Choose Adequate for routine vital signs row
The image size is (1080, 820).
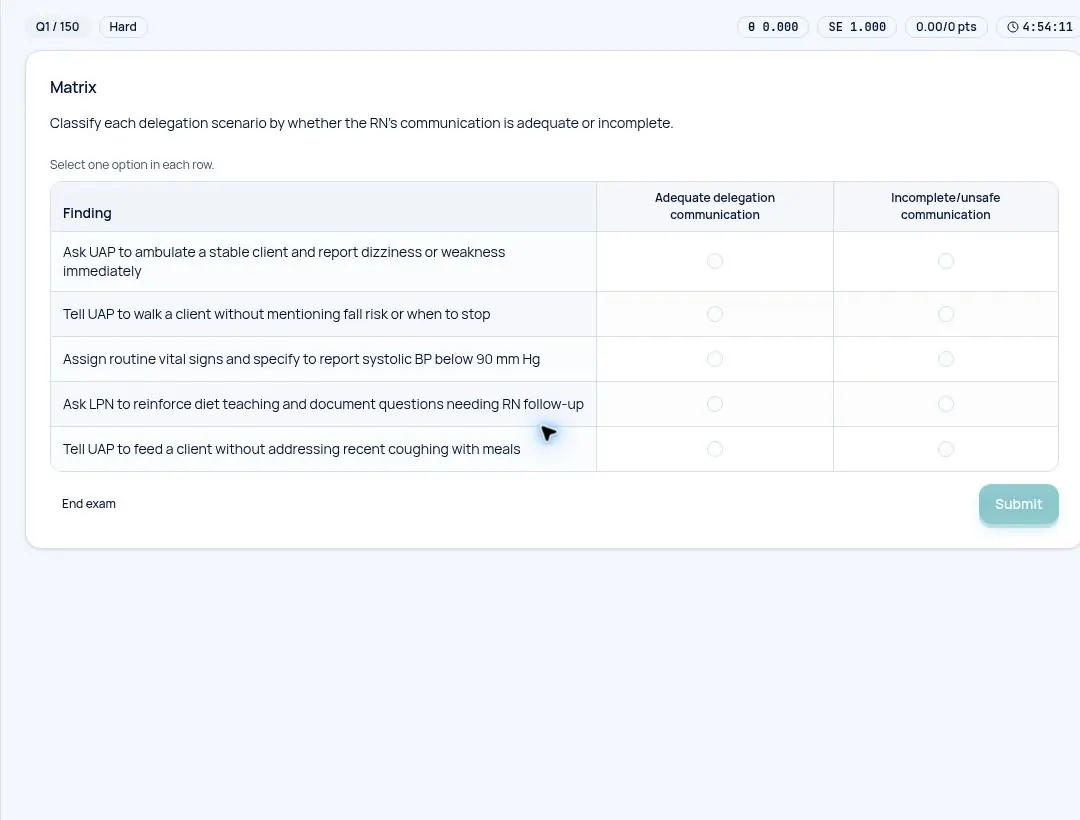pyautogui.click(x=715, y=359)
